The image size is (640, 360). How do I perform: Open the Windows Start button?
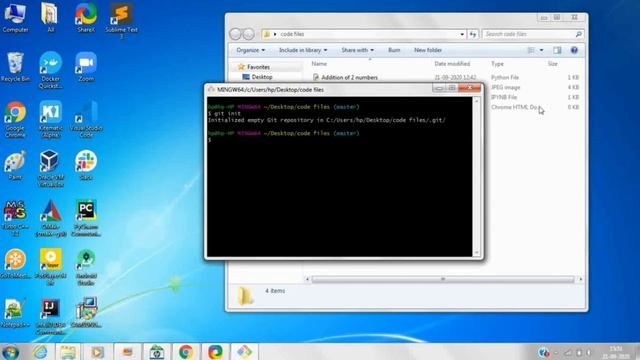point(10,352)
